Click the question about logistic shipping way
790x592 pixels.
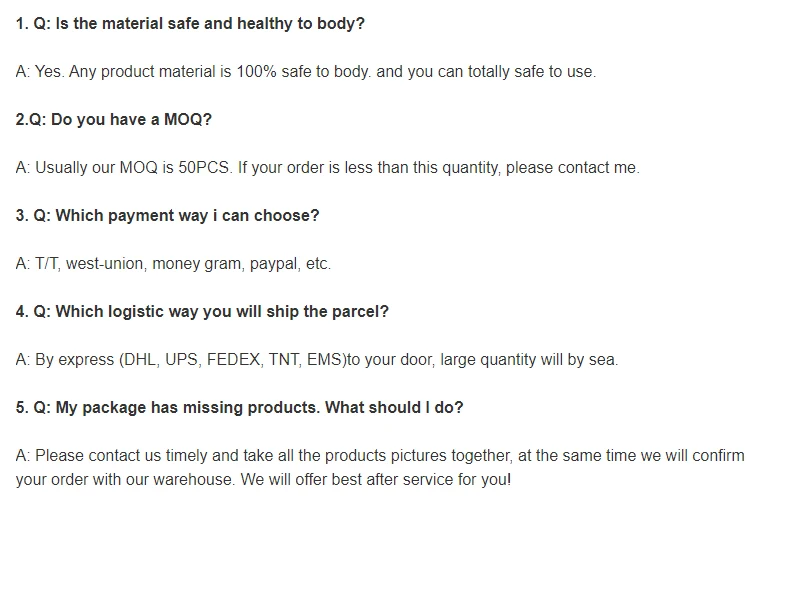[202, 311]
